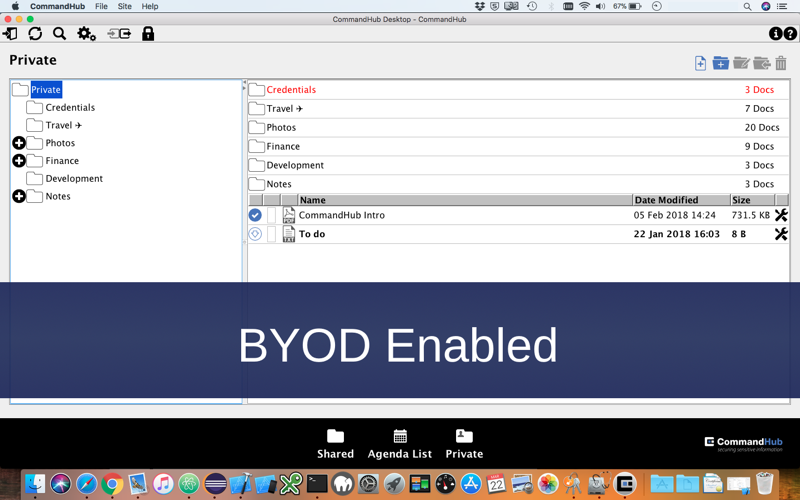Click the grey move folder arrow icon
Image resolution: width=800 pixels, height=500 pixels.
point(762,63)
